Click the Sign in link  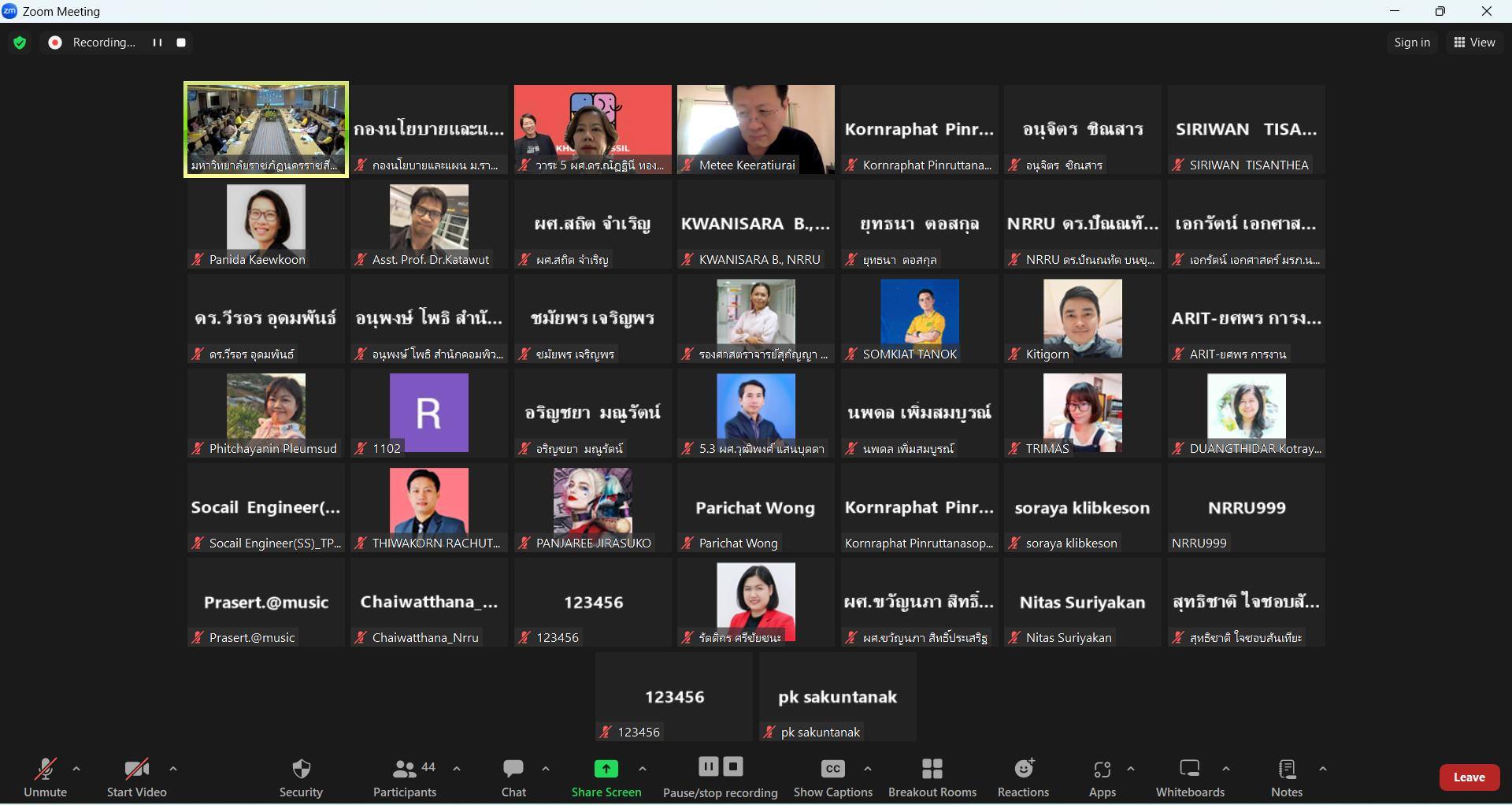1412,43
